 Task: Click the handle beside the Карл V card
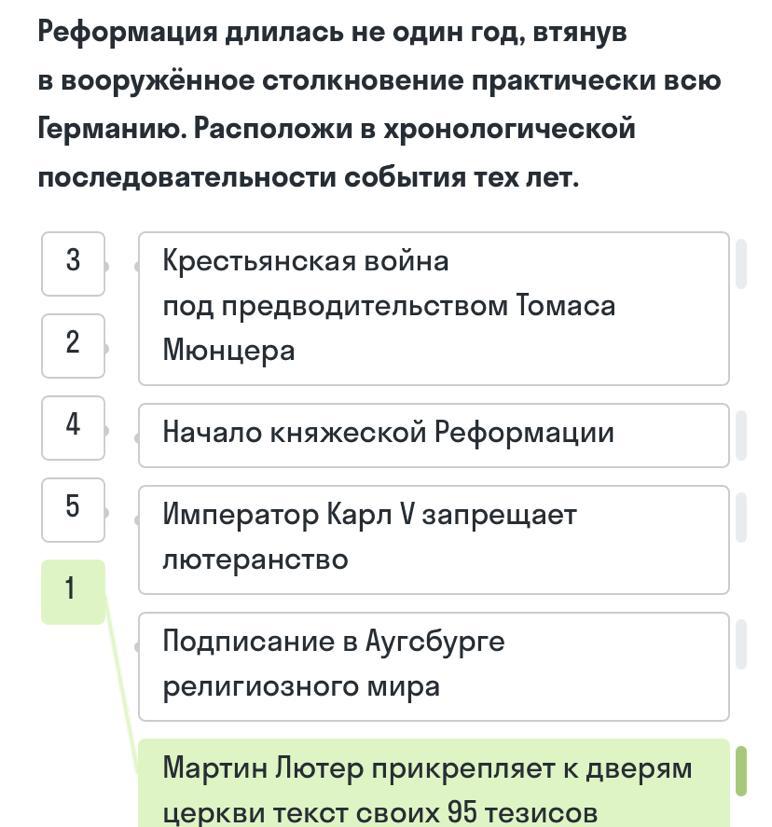pyautogui.click(x=741, y=517)
